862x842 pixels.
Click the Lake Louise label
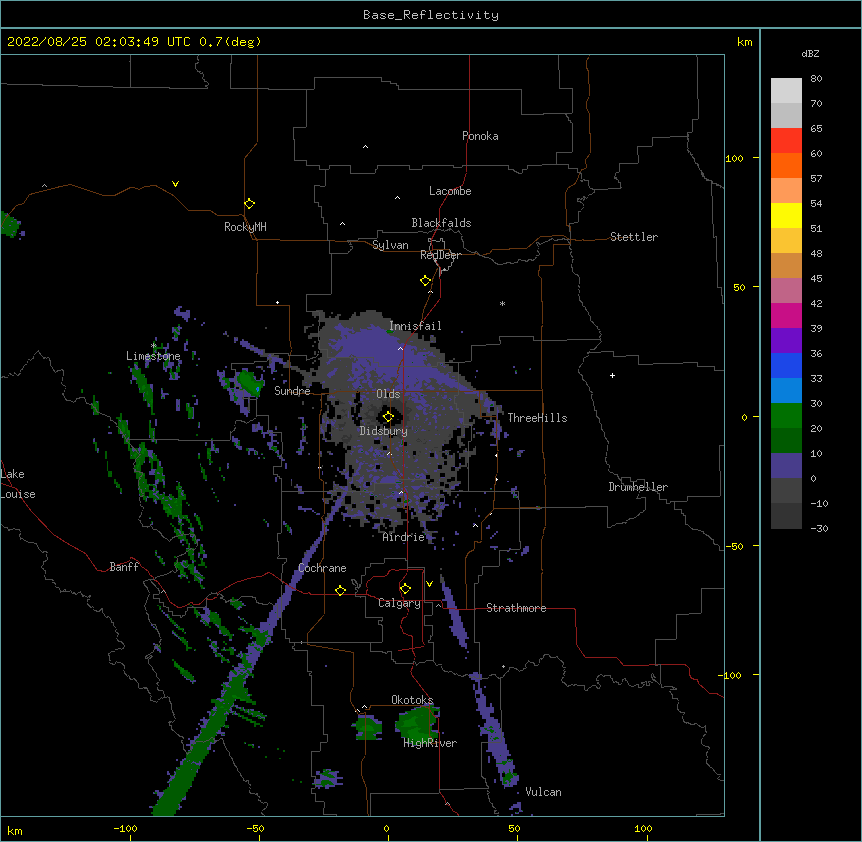click(18, 484)
